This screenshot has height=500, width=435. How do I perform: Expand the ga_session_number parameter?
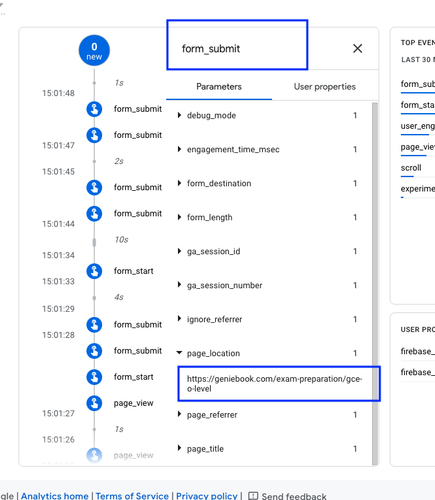pos(179,285)
